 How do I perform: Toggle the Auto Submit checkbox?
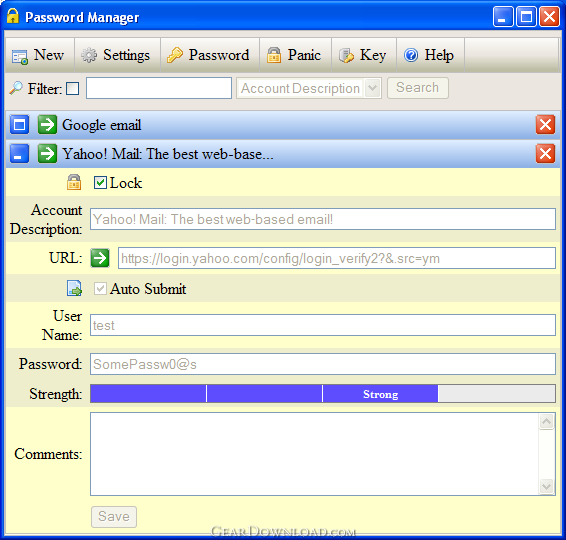pos(100,289)
